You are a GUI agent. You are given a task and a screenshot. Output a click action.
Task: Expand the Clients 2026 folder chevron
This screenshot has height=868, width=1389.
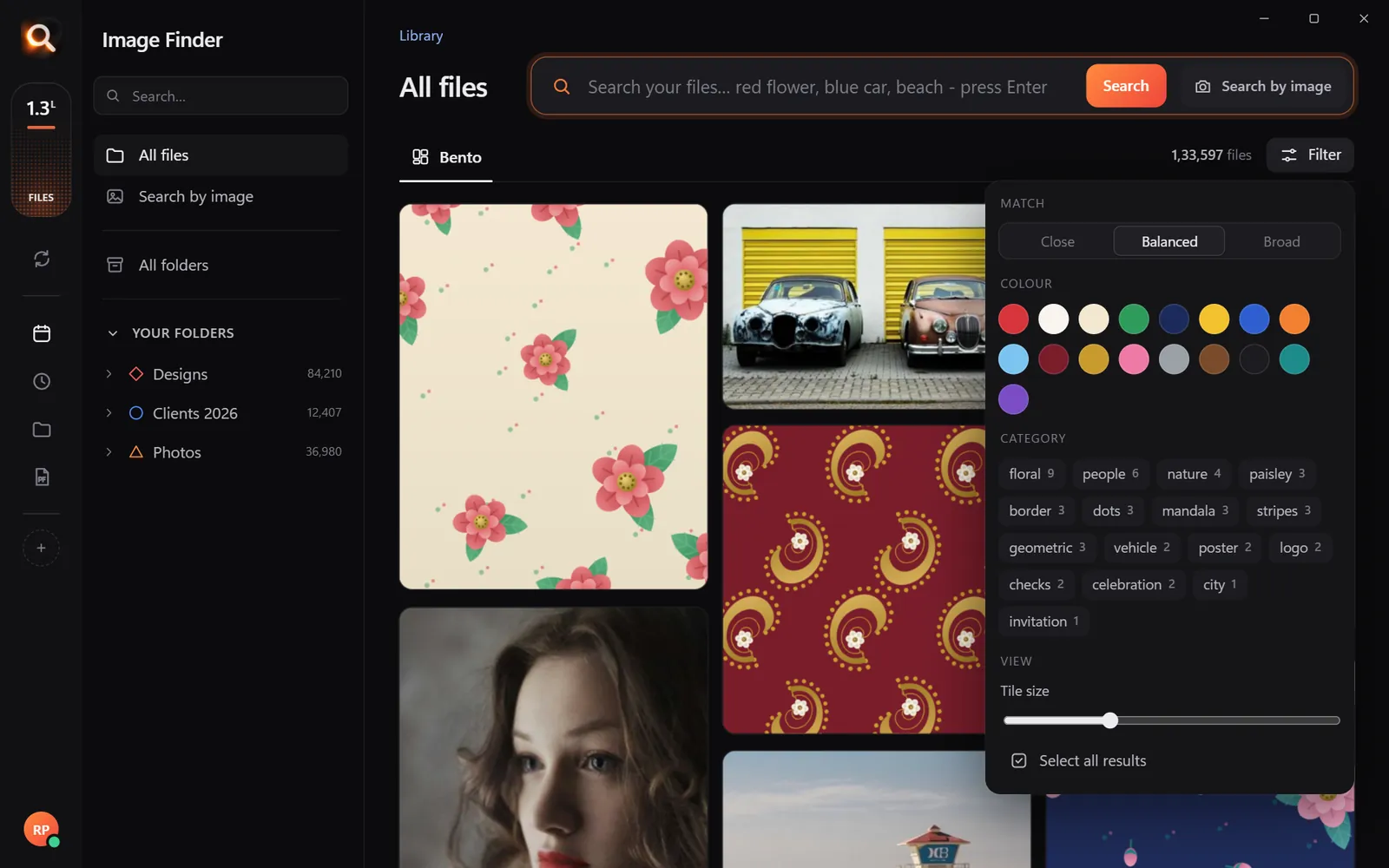coord(109,413)
